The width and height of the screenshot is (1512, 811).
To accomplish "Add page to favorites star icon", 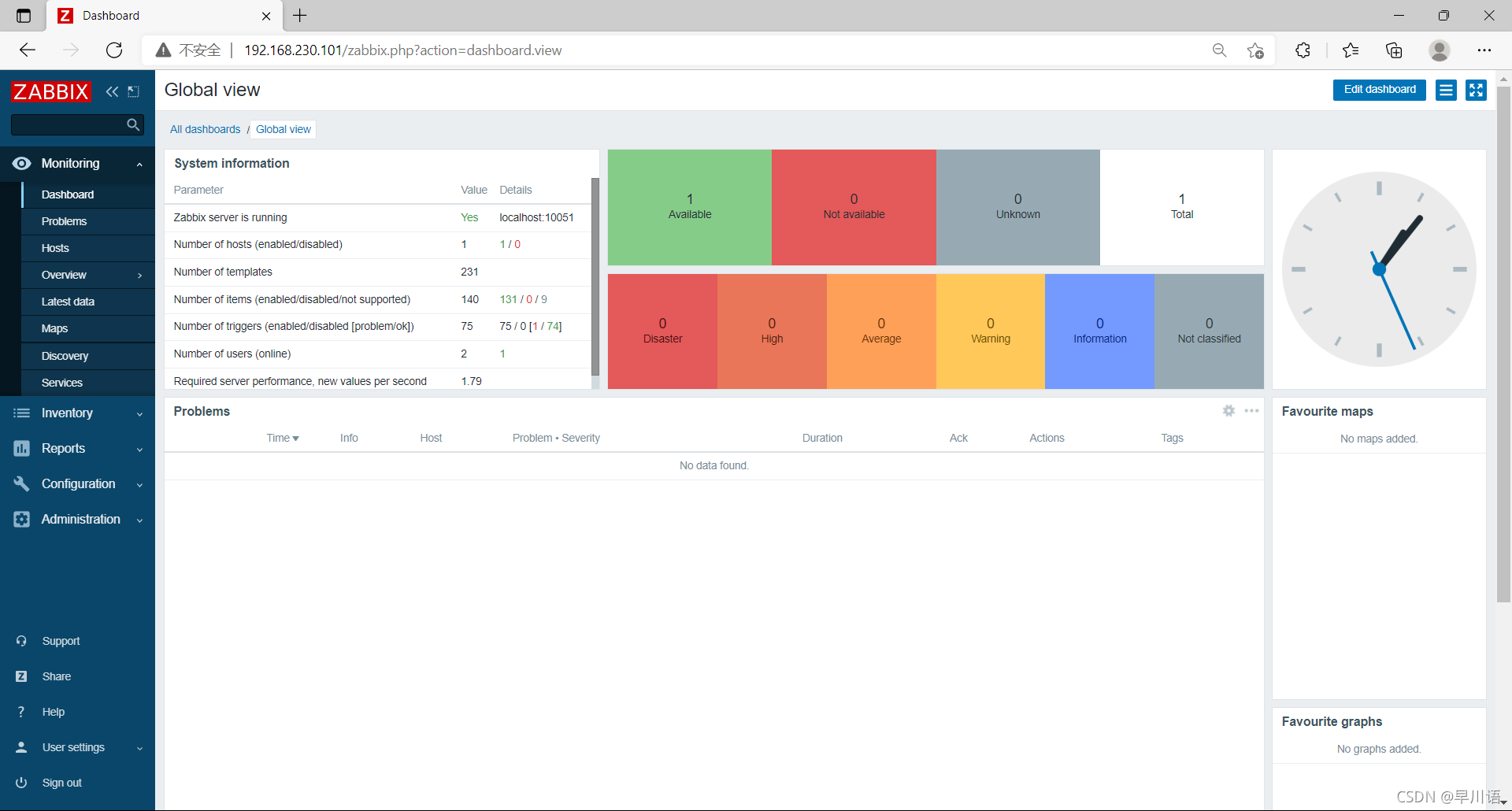I will pyautogui.click(x=1255, y=50).
